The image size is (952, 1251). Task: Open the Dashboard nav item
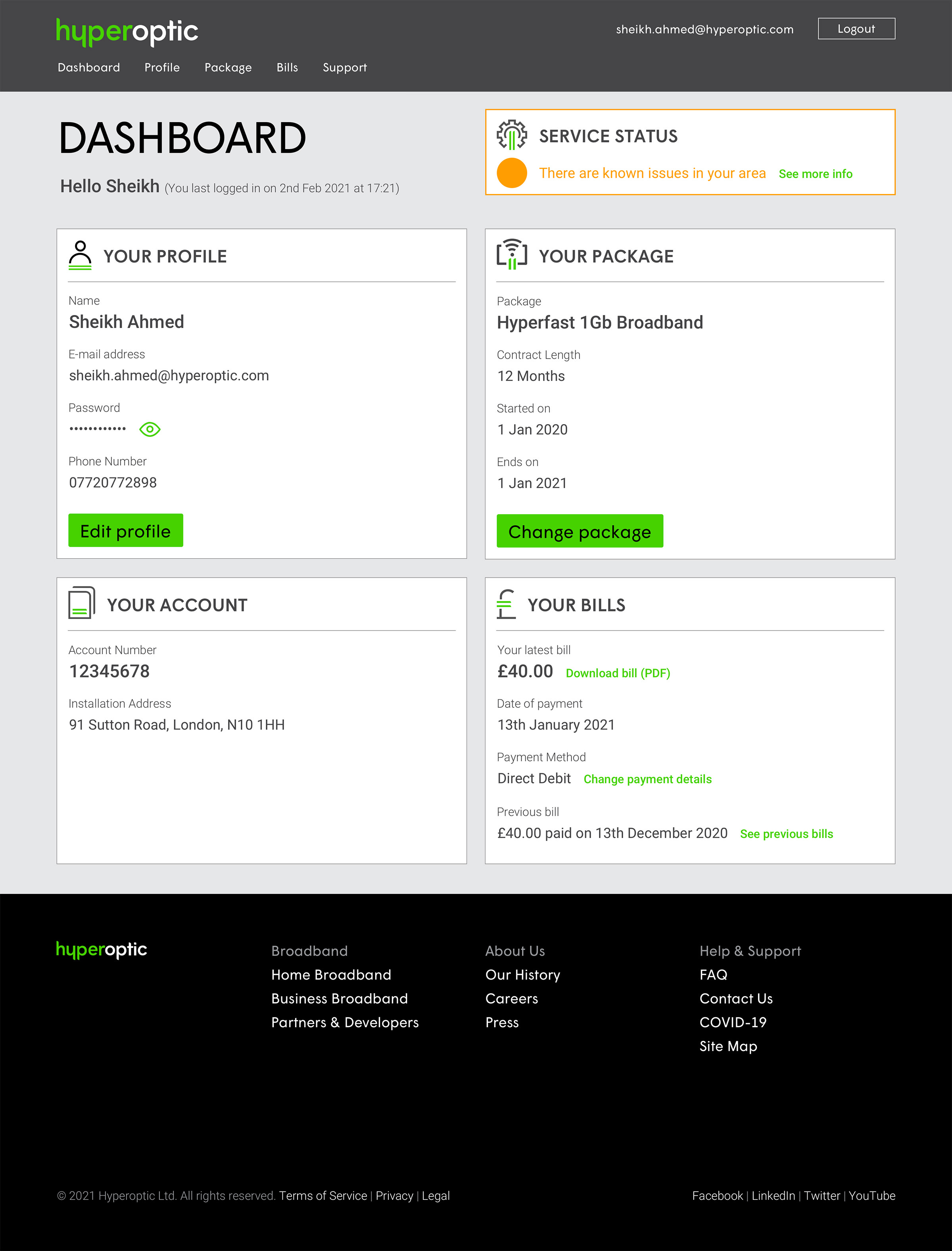tap(89, 67)
